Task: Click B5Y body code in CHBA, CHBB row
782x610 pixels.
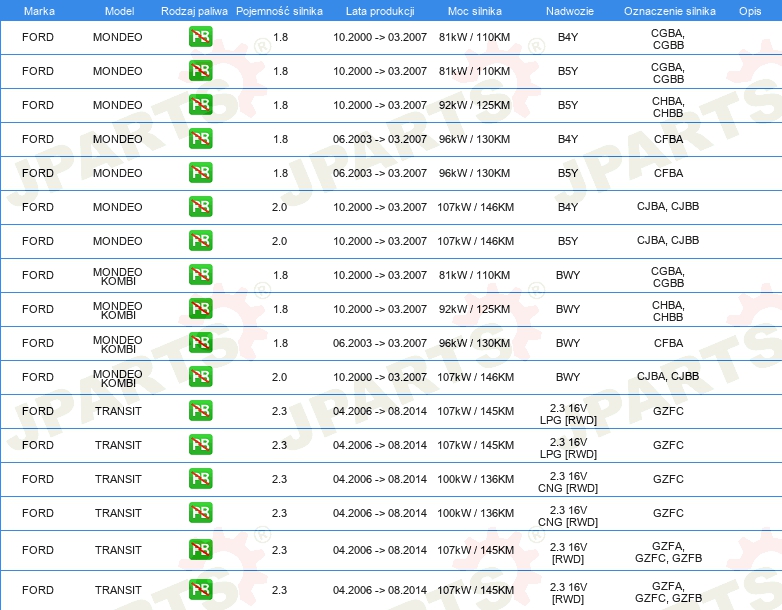Action: 568,105
